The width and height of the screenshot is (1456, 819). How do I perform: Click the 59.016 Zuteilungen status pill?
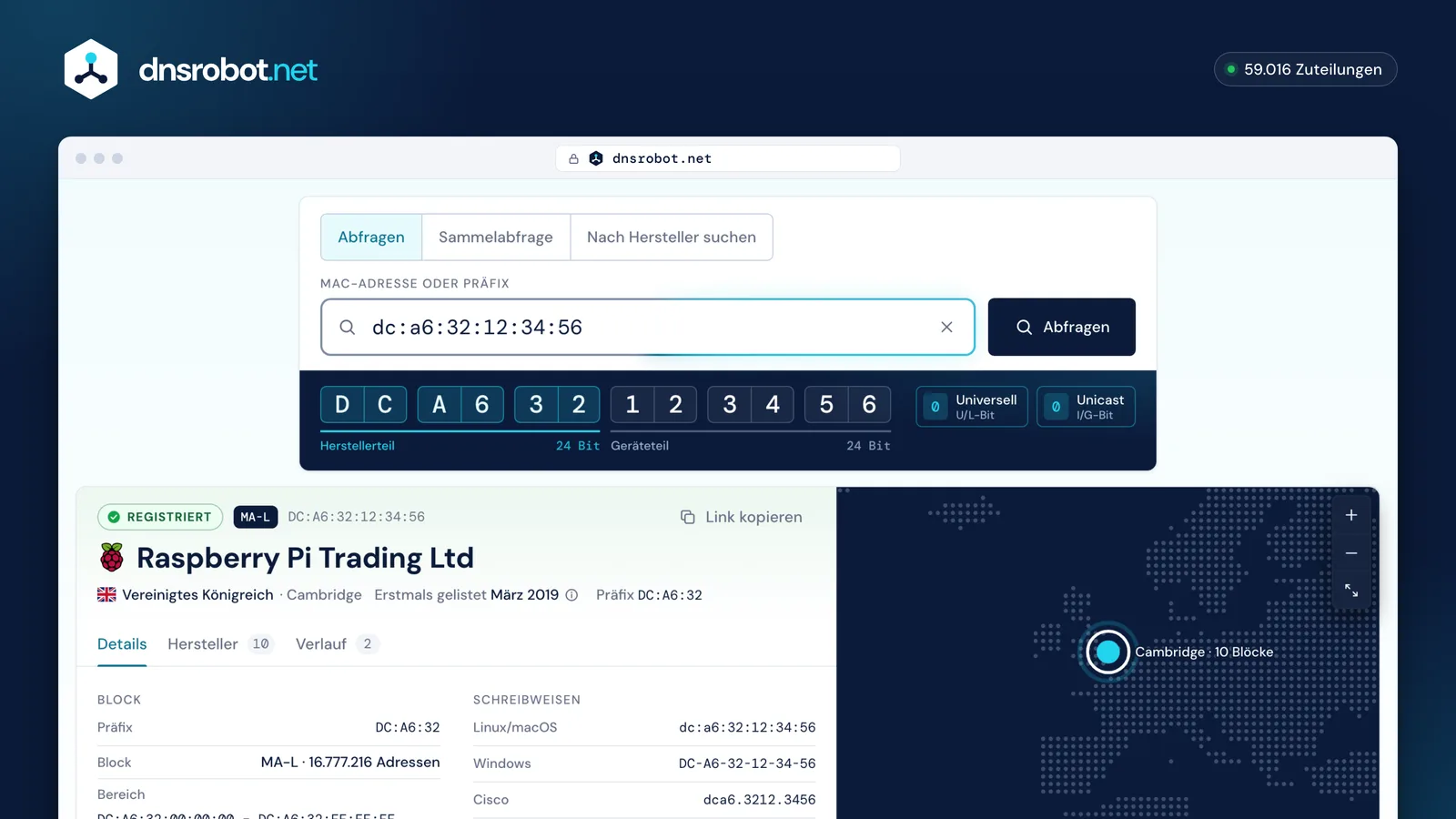click(x=1305, y=69)
